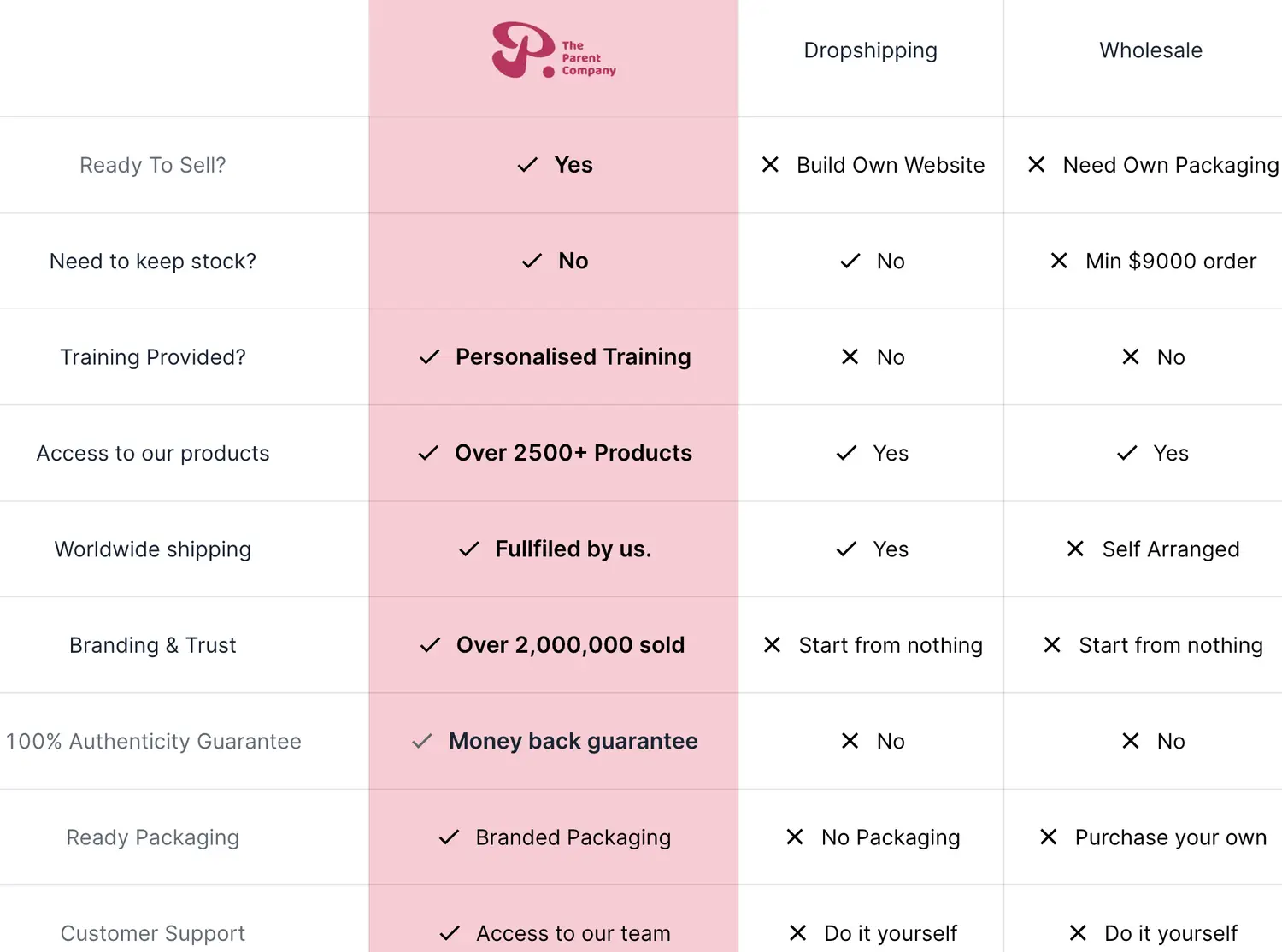Click checkmark beside Access to our team
This screenshot has width=1282, height=952.
click(x=450, y=933)
